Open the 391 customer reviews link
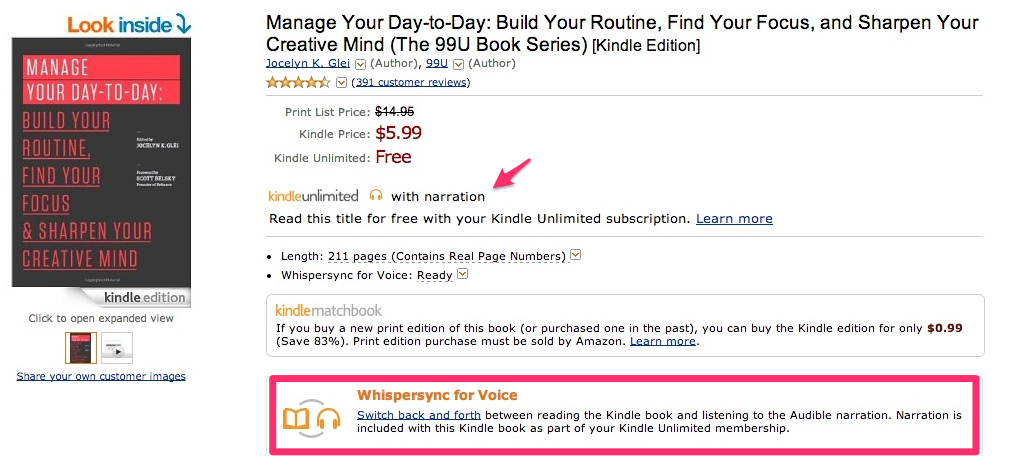This screenshot has height=463, width=1035. click(411, 82)
